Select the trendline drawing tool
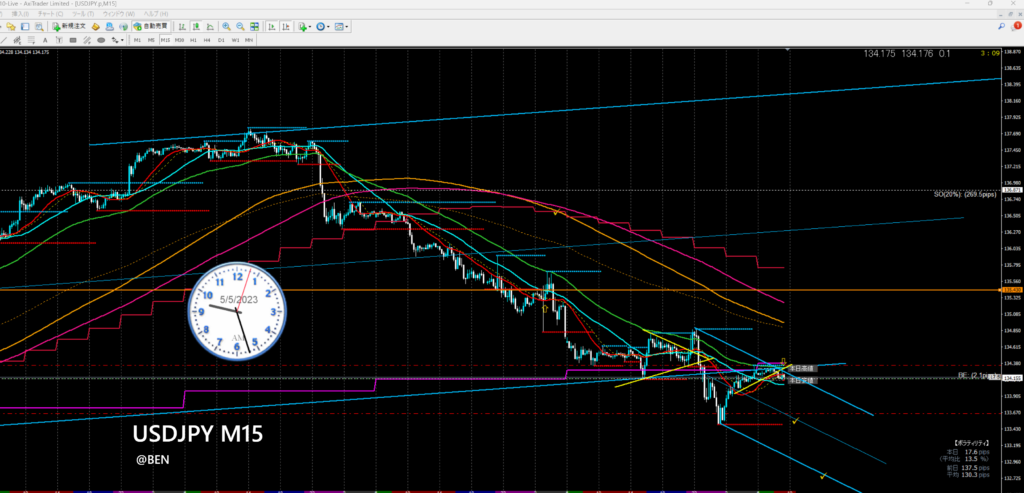 pyautogui.click(x=4, y=40)
